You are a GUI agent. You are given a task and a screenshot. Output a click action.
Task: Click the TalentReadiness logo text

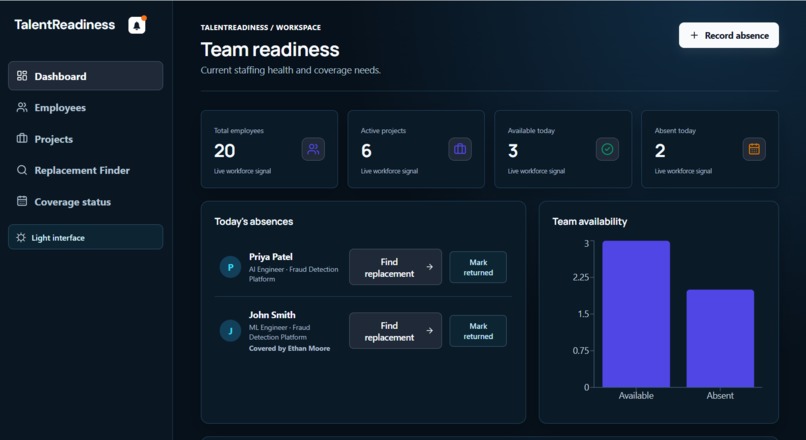[x=65, y=25]
